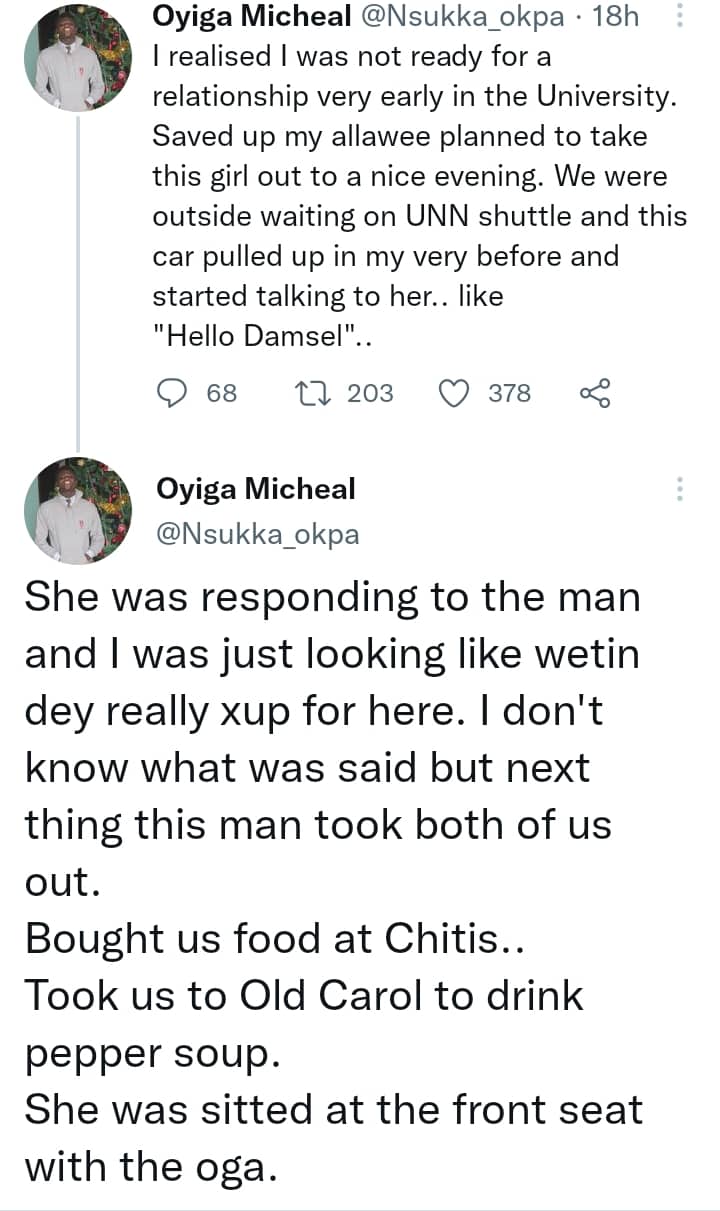Open the three-dot menu beside the 18h timestamp
This screenshot has height=1211, width=720.
coord(680,17)
